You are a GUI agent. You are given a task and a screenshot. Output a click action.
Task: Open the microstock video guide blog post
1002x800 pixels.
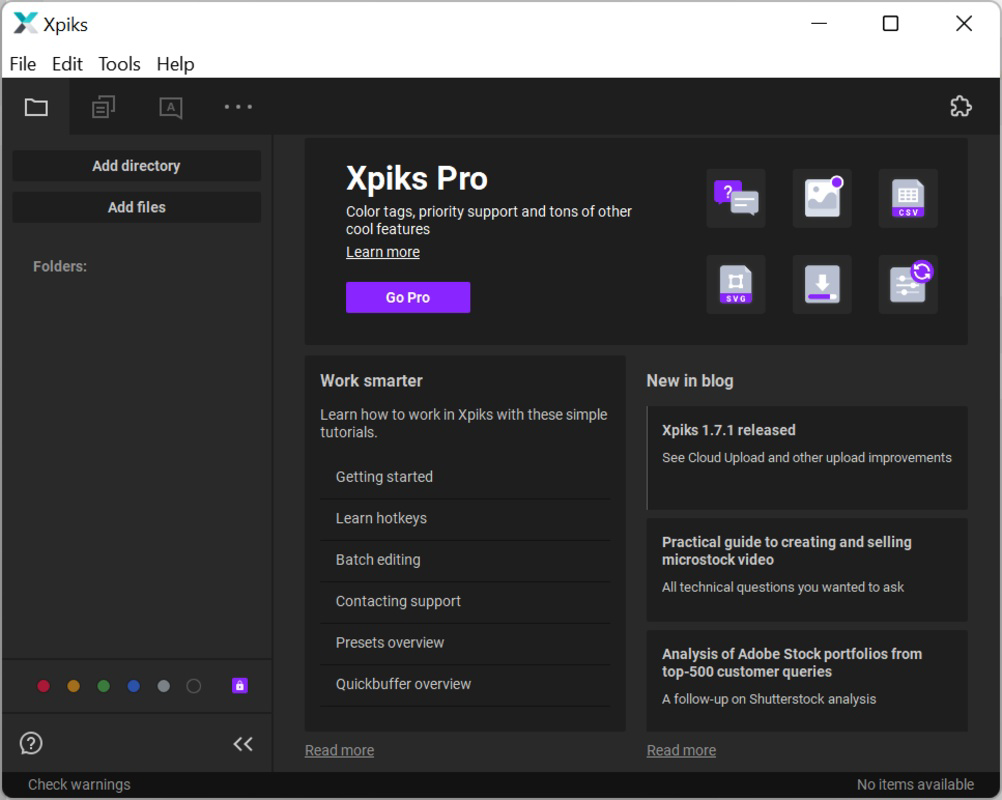[x=807, y=570]
